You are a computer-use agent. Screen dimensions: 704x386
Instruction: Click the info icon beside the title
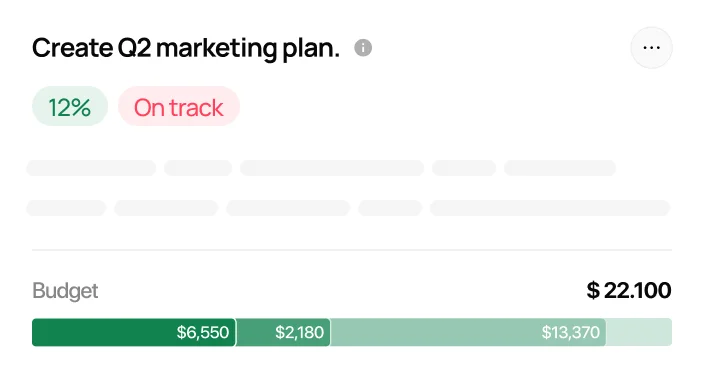click(363, 48)
